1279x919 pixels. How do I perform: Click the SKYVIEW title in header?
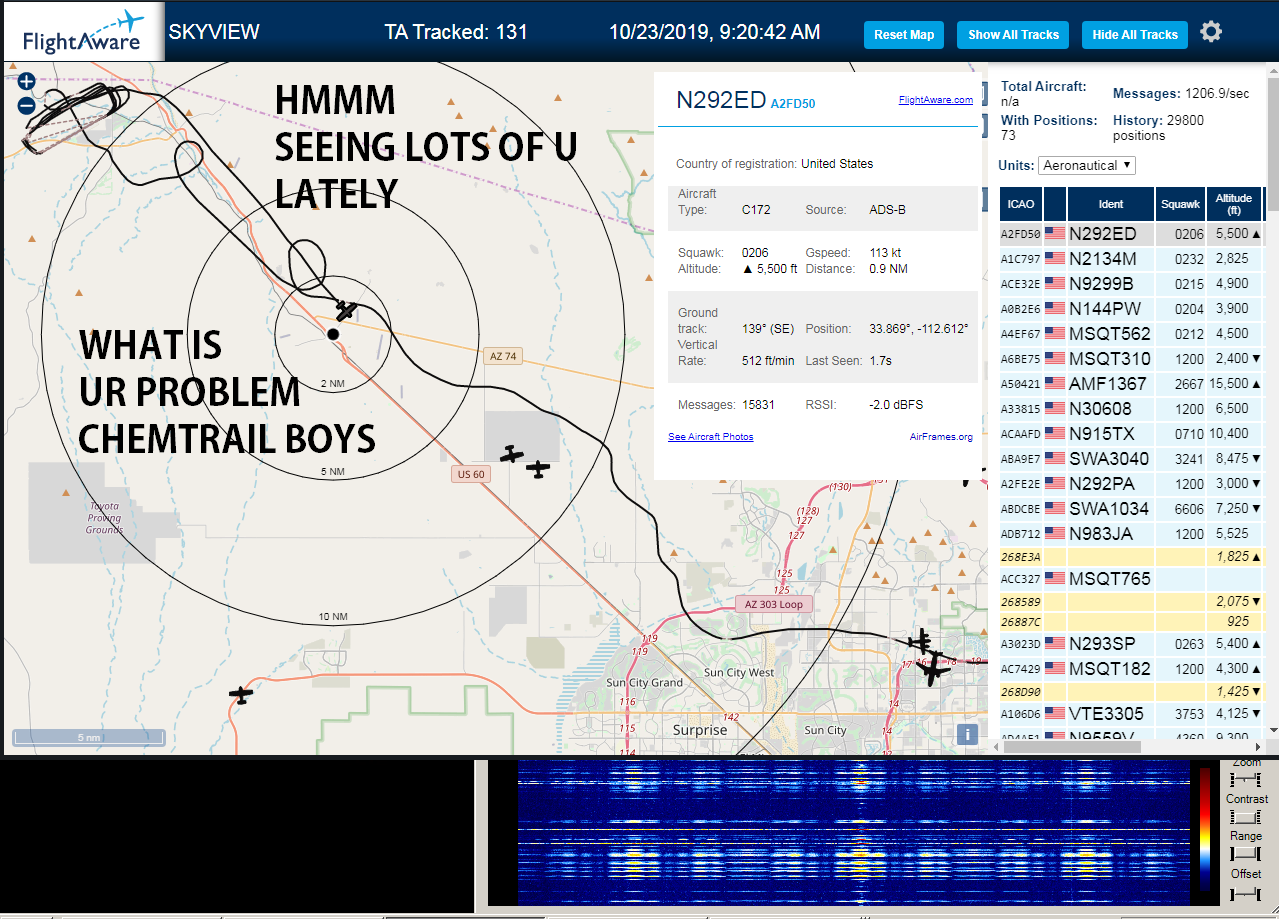pos(214,32)
